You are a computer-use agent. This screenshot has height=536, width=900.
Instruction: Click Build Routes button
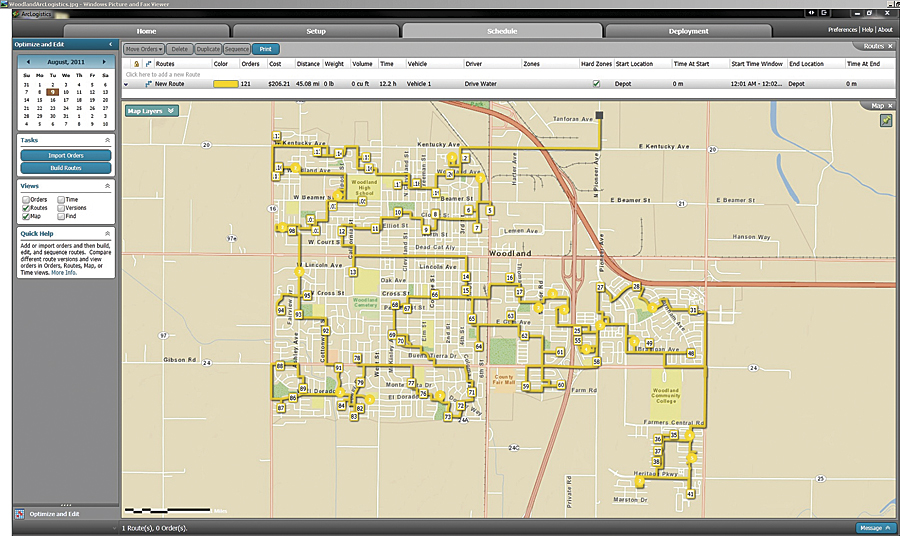(65, 168)
